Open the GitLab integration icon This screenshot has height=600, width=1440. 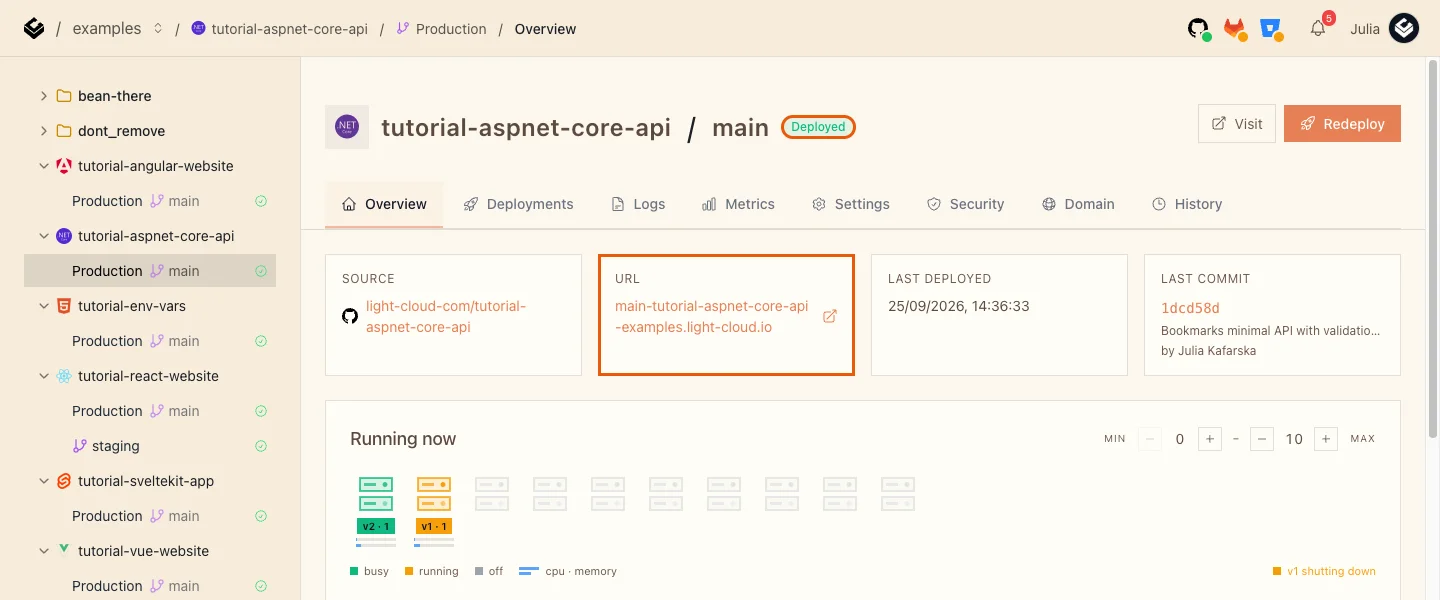click(1236, 29)
